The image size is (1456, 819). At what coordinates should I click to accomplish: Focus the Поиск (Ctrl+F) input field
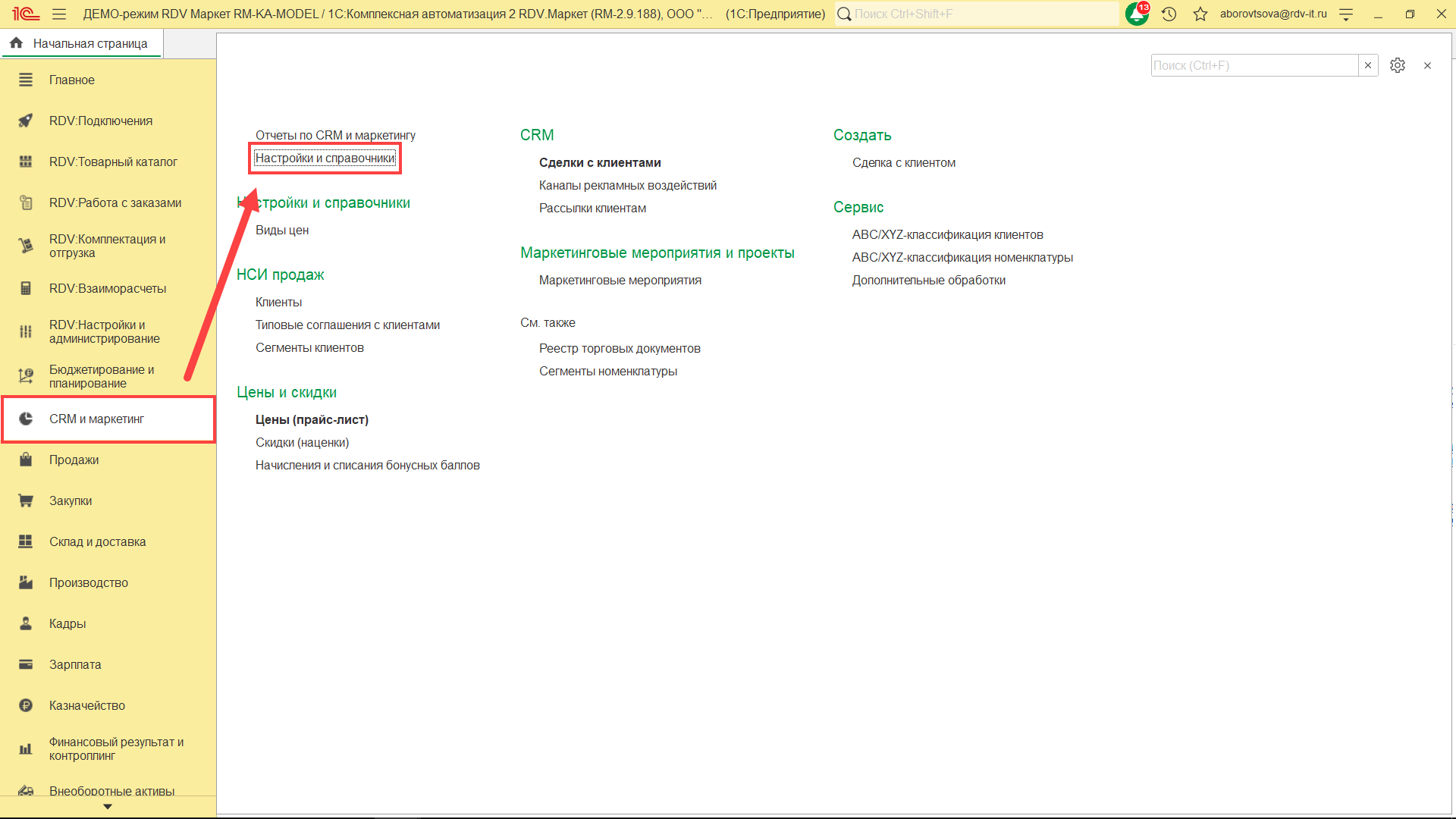(x=1253, y=65)
